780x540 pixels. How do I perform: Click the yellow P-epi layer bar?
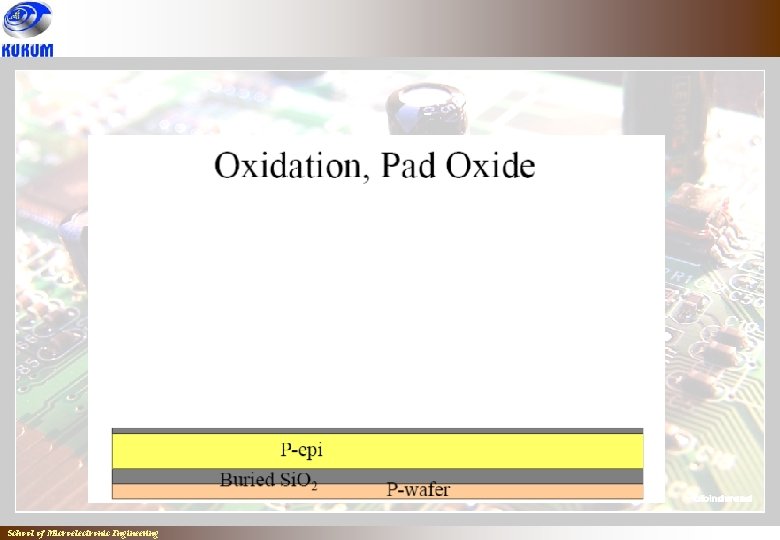[x=378, y=451]
